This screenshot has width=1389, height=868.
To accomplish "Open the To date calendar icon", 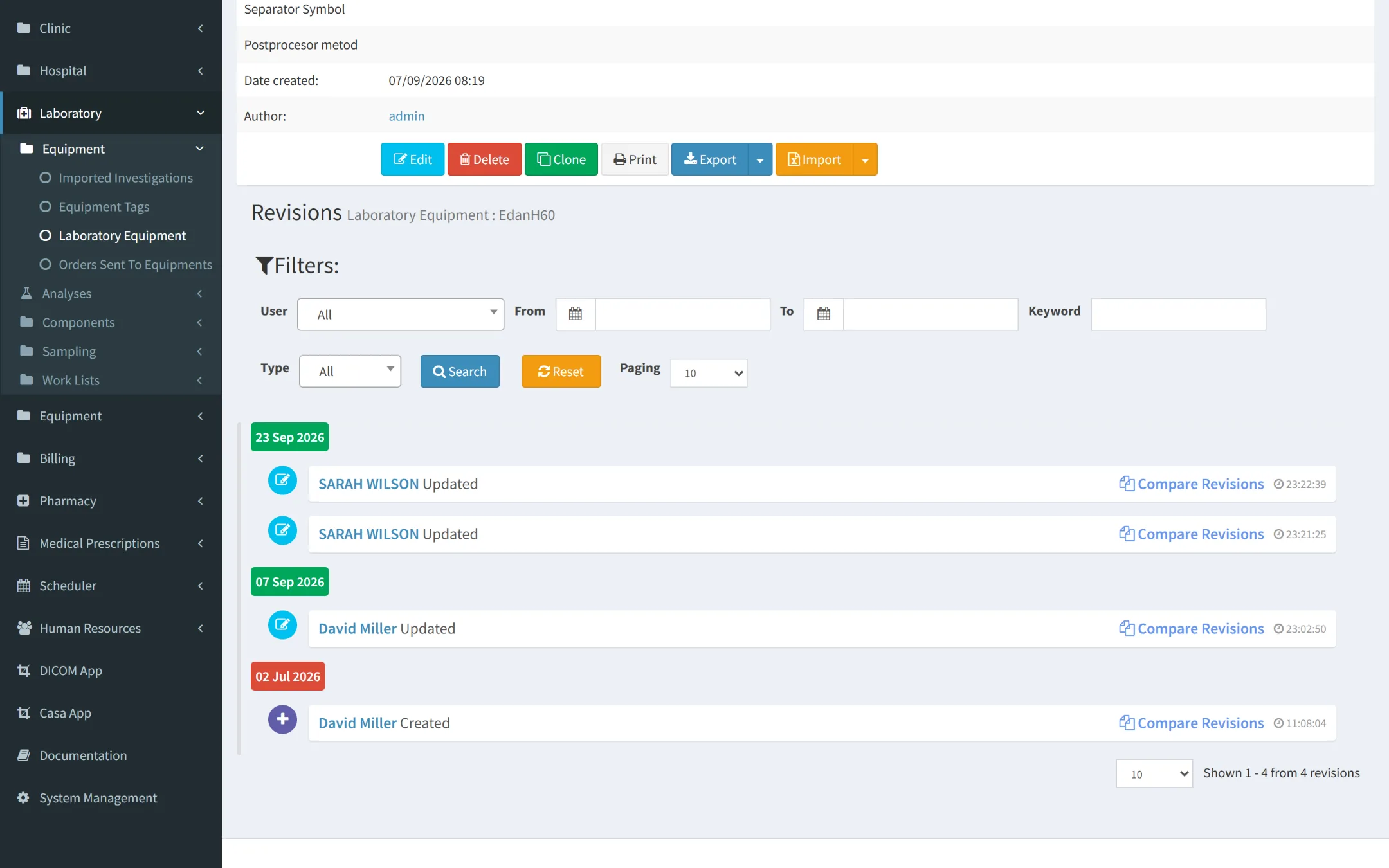I will (824, 314).
